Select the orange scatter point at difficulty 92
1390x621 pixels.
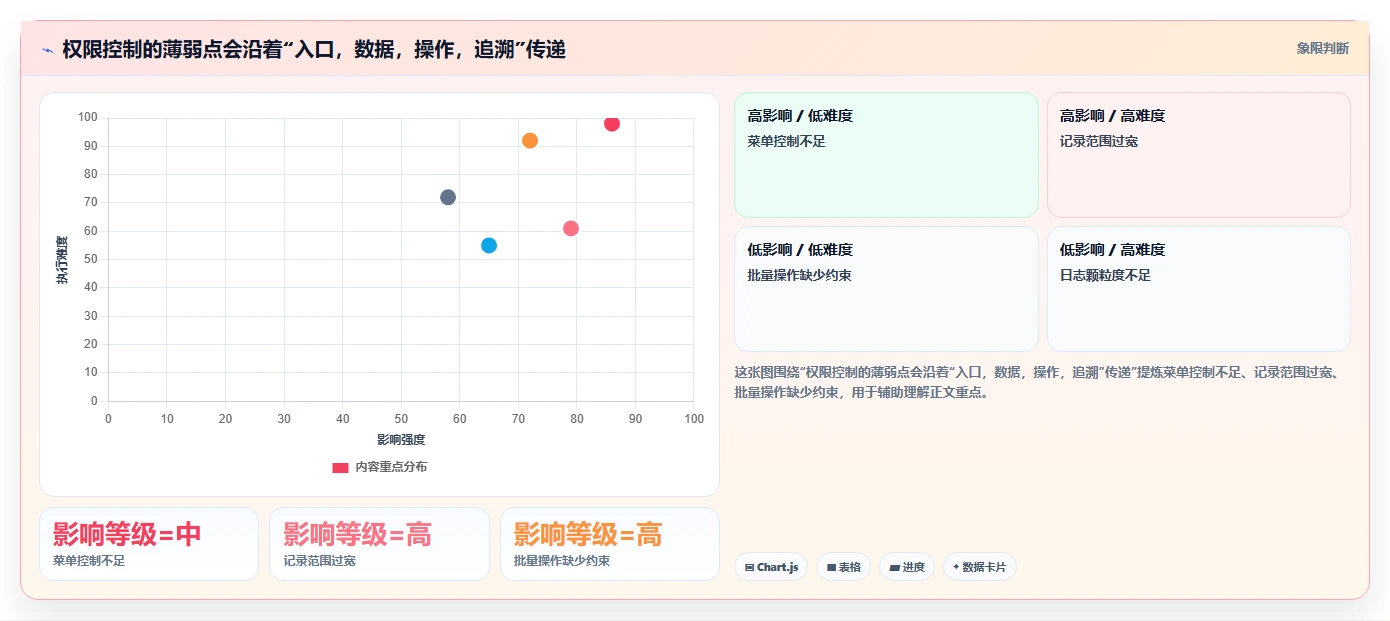pyautogui.click(x=530, y=141)
